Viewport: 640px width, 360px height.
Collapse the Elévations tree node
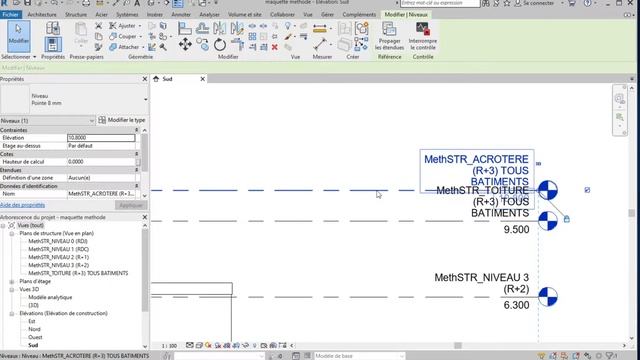pos(12,313)
